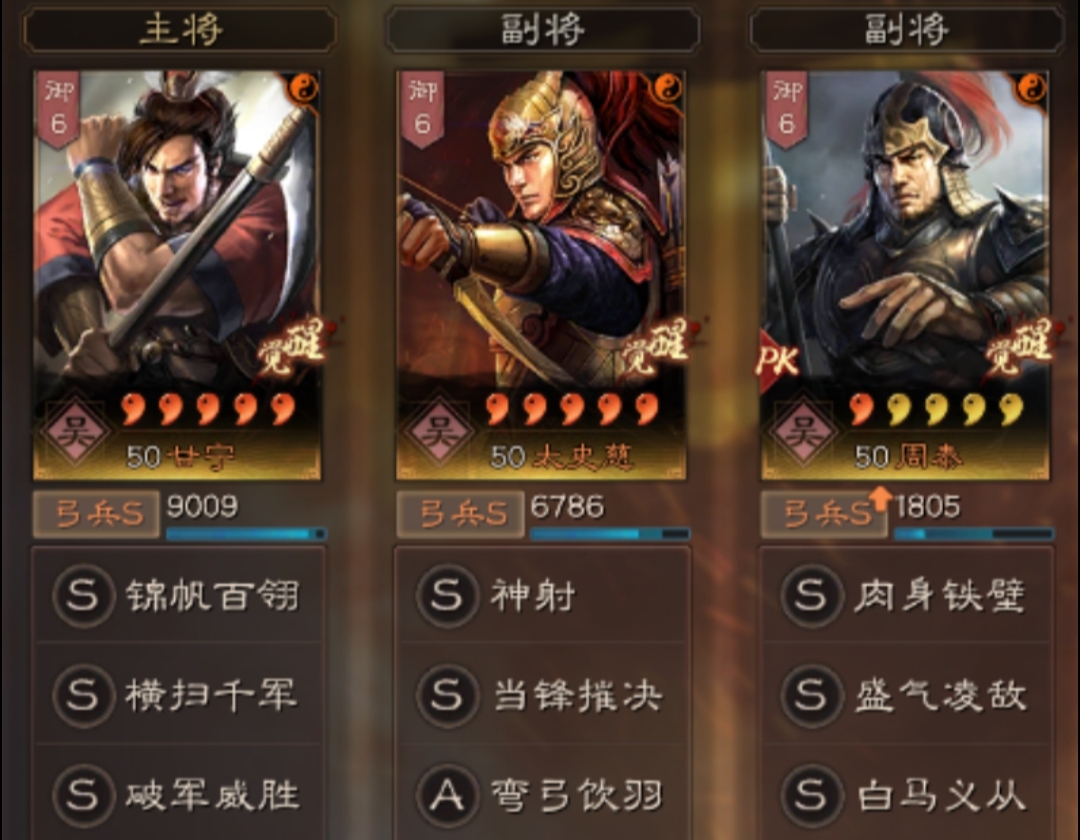This screenshot has width=1080, height=840.
Task: Click the yin-yang icon on 周泰's card
Action: point(1031,88)
